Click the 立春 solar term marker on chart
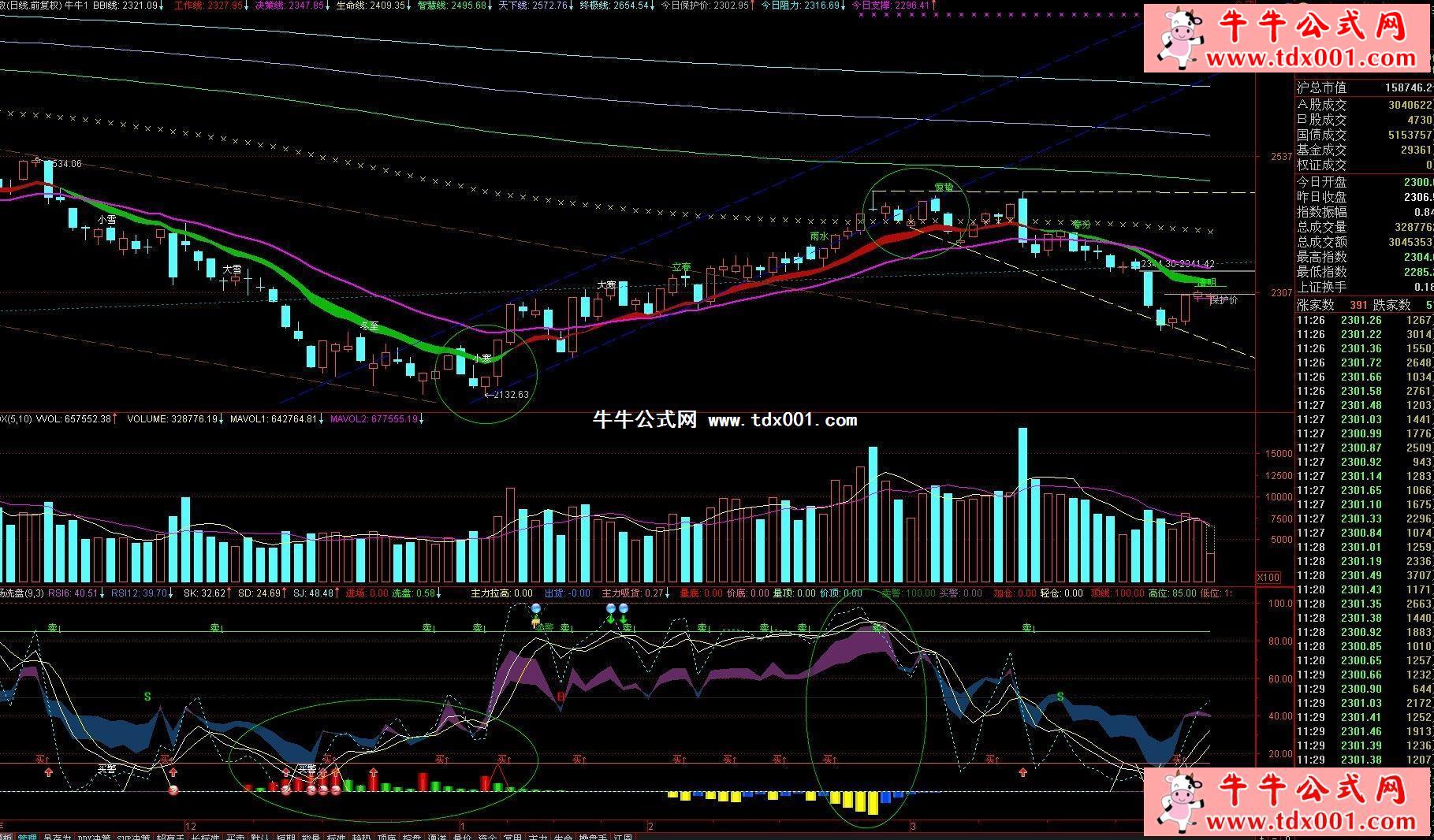The height and width of the screenshot is (840, 1434). tap(680, 268)
